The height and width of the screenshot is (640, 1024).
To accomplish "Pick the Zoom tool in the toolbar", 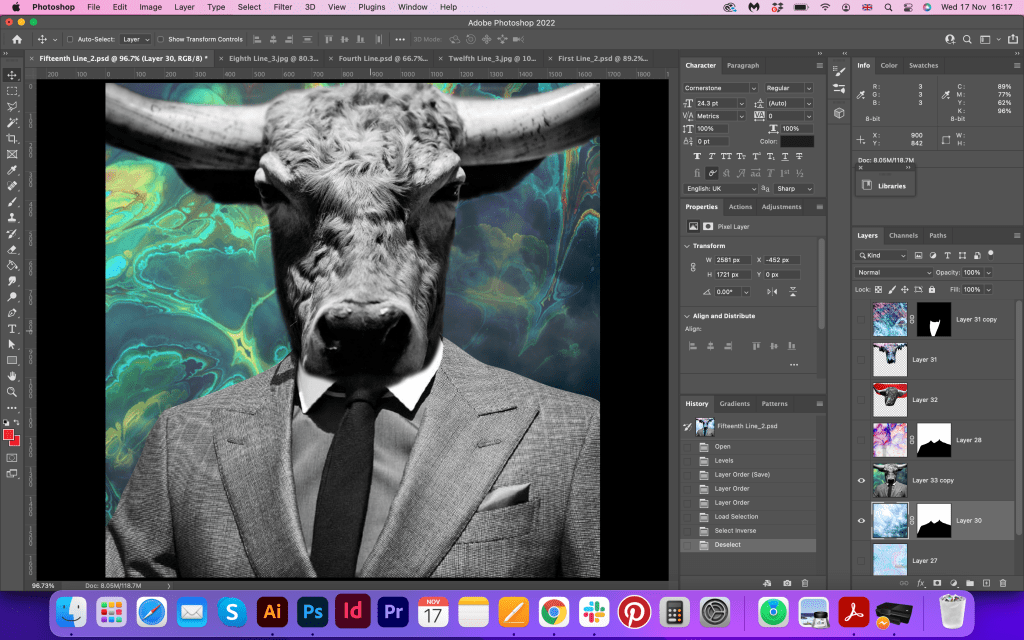I will pyautogui.click(x=12, y=392).
